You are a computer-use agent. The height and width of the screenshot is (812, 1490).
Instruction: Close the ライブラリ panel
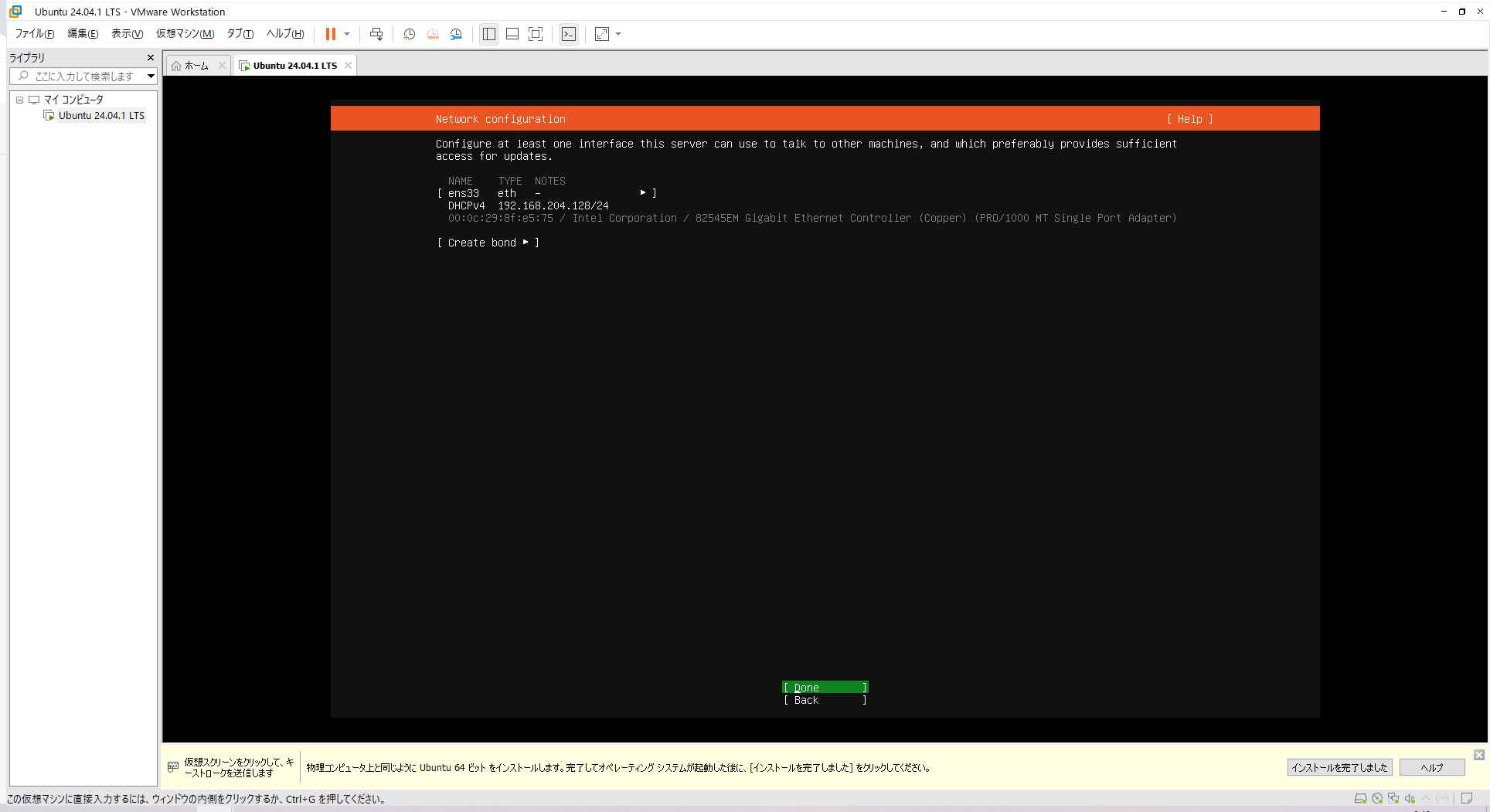(151, 58)
